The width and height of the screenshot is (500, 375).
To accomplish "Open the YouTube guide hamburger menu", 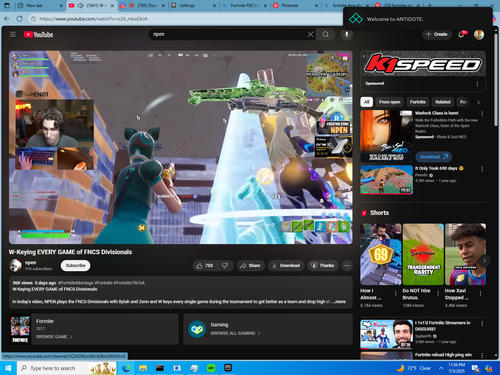I will (13, 34).
